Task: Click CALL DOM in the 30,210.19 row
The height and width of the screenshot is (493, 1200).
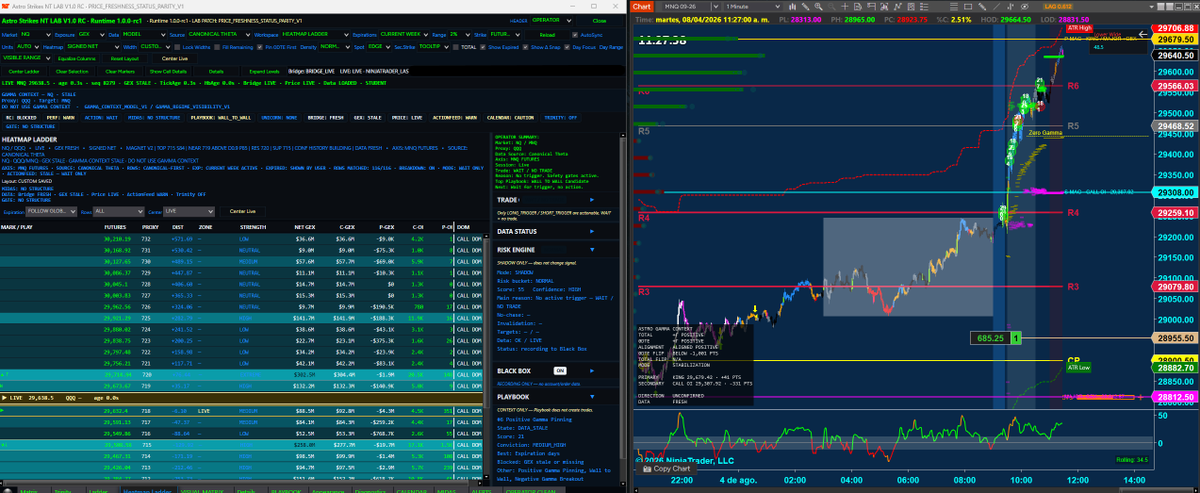Action: click(x=470, y=240)
